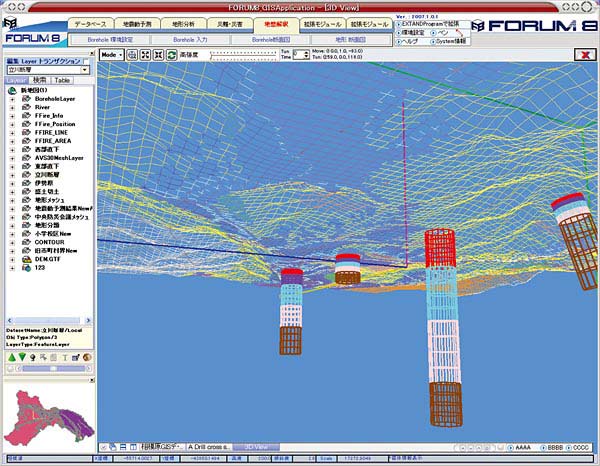
Task: Click the overview map thumbnail
Action: pyautogui.click(x=49, y=416)
